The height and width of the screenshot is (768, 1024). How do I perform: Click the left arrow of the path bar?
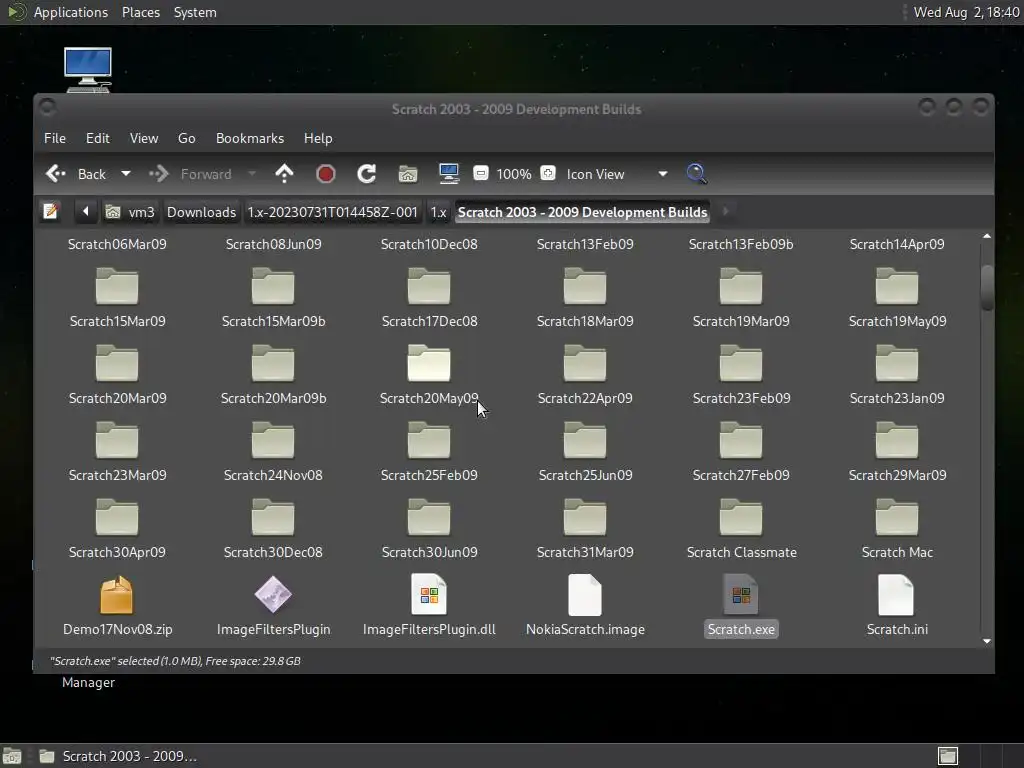coord(86,212)
